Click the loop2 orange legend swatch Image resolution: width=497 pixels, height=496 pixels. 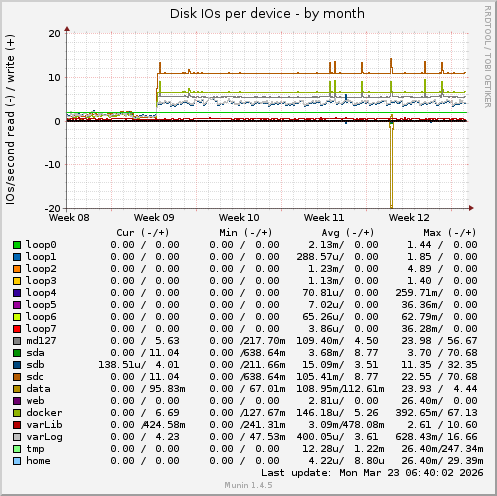pos(17,269)
